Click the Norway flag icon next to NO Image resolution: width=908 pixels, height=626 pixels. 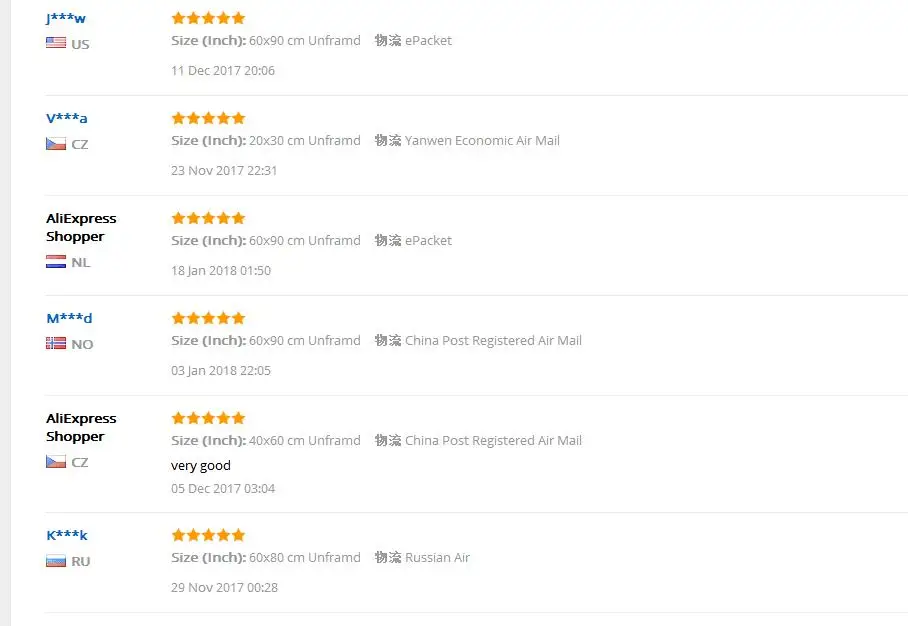click(x=56, y=343)
